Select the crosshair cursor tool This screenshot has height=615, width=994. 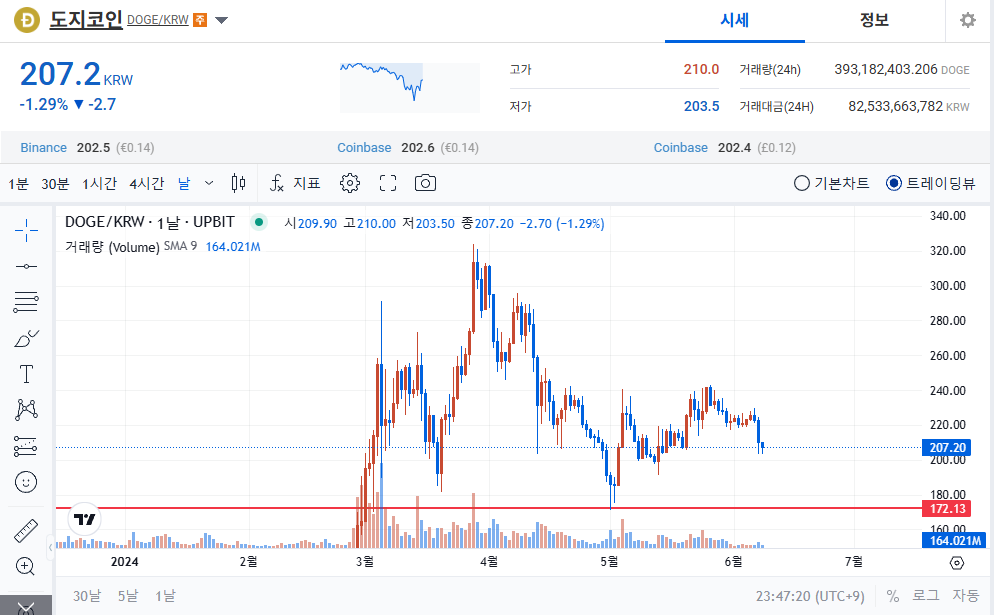coord(26,230)
